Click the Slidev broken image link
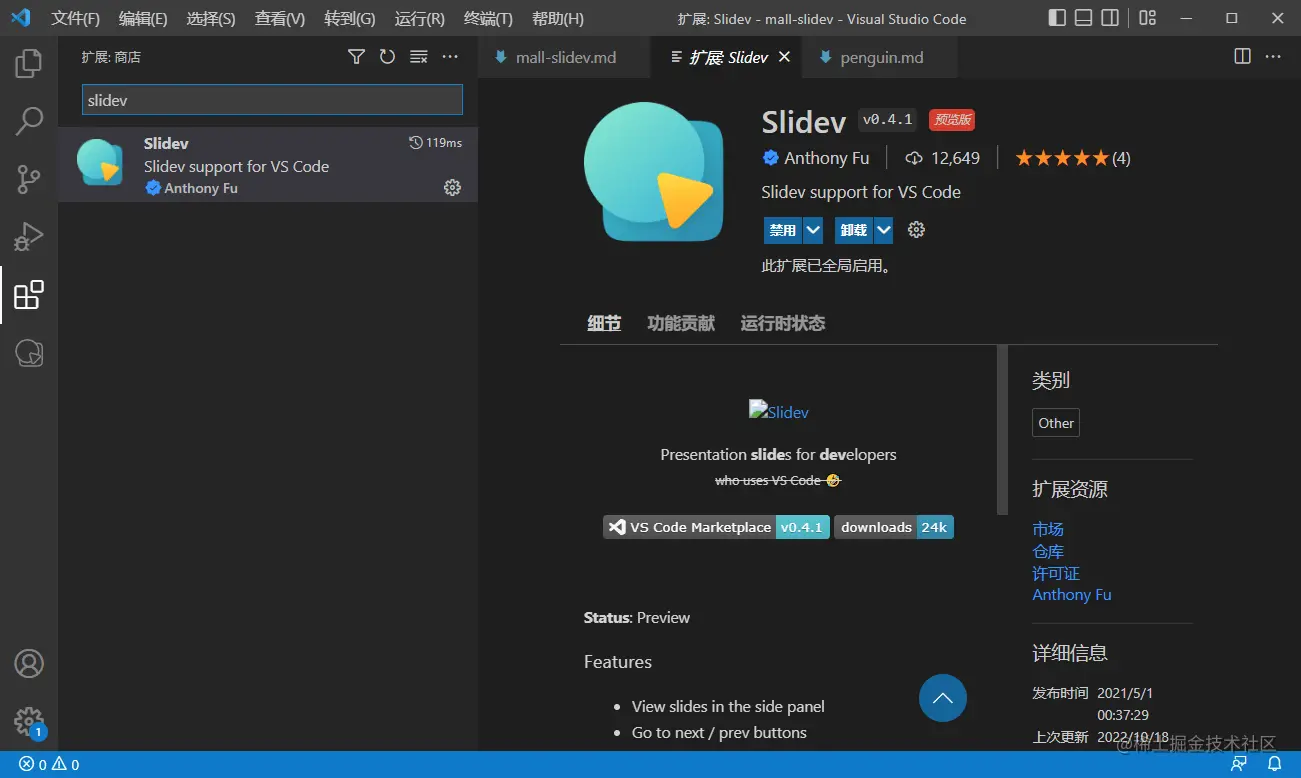 tap(779, 411)
